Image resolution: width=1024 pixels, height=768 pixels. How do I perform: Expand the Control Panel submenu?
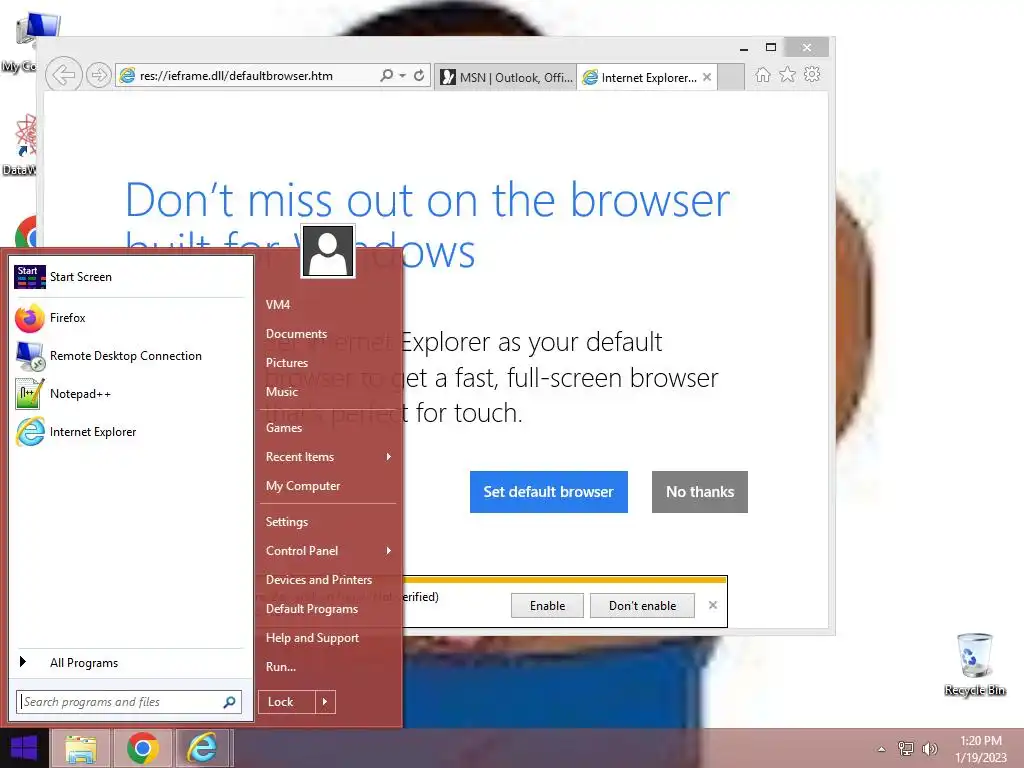click(x=328, y=551)
